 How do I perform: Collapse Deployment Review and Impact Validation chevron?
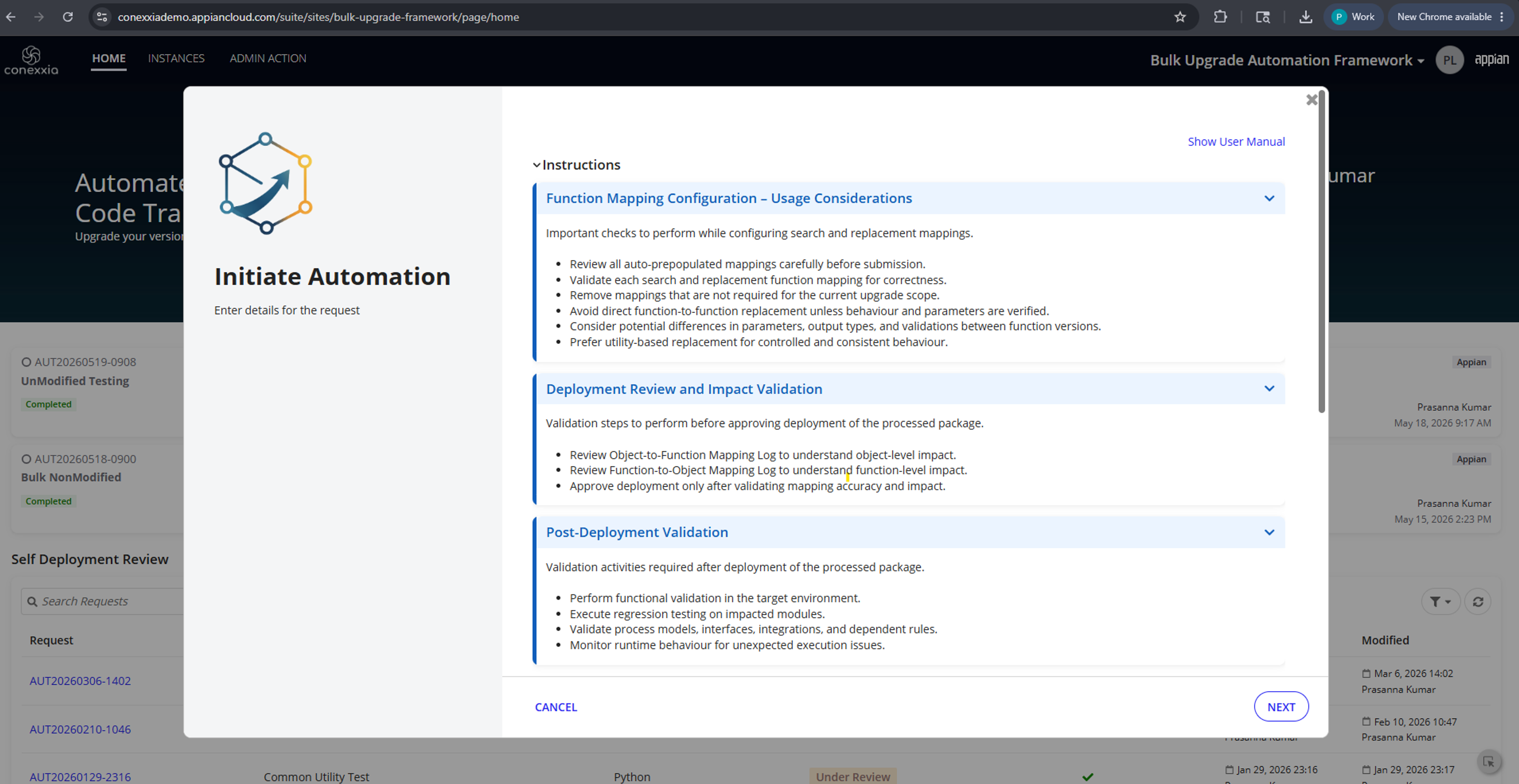(x=1269, y=389)
